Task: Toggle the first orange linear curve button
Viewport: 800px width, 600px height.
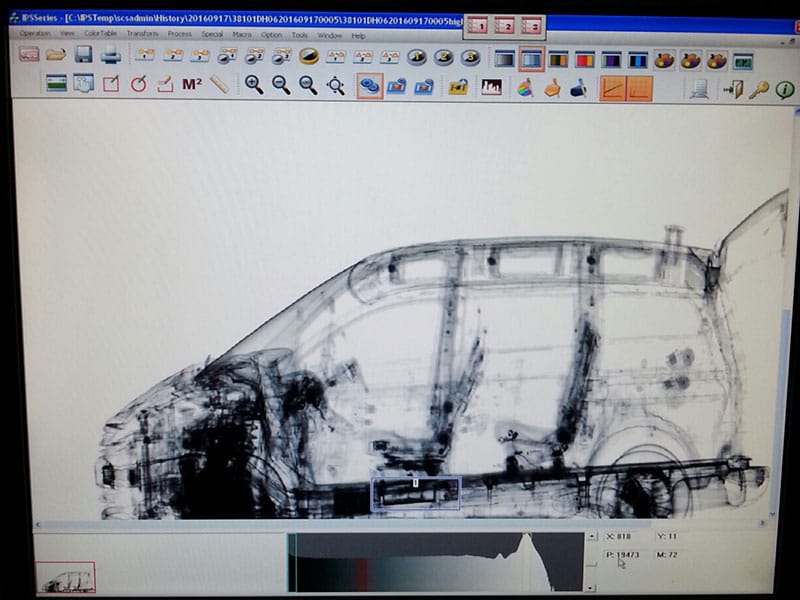Action: 612,88
